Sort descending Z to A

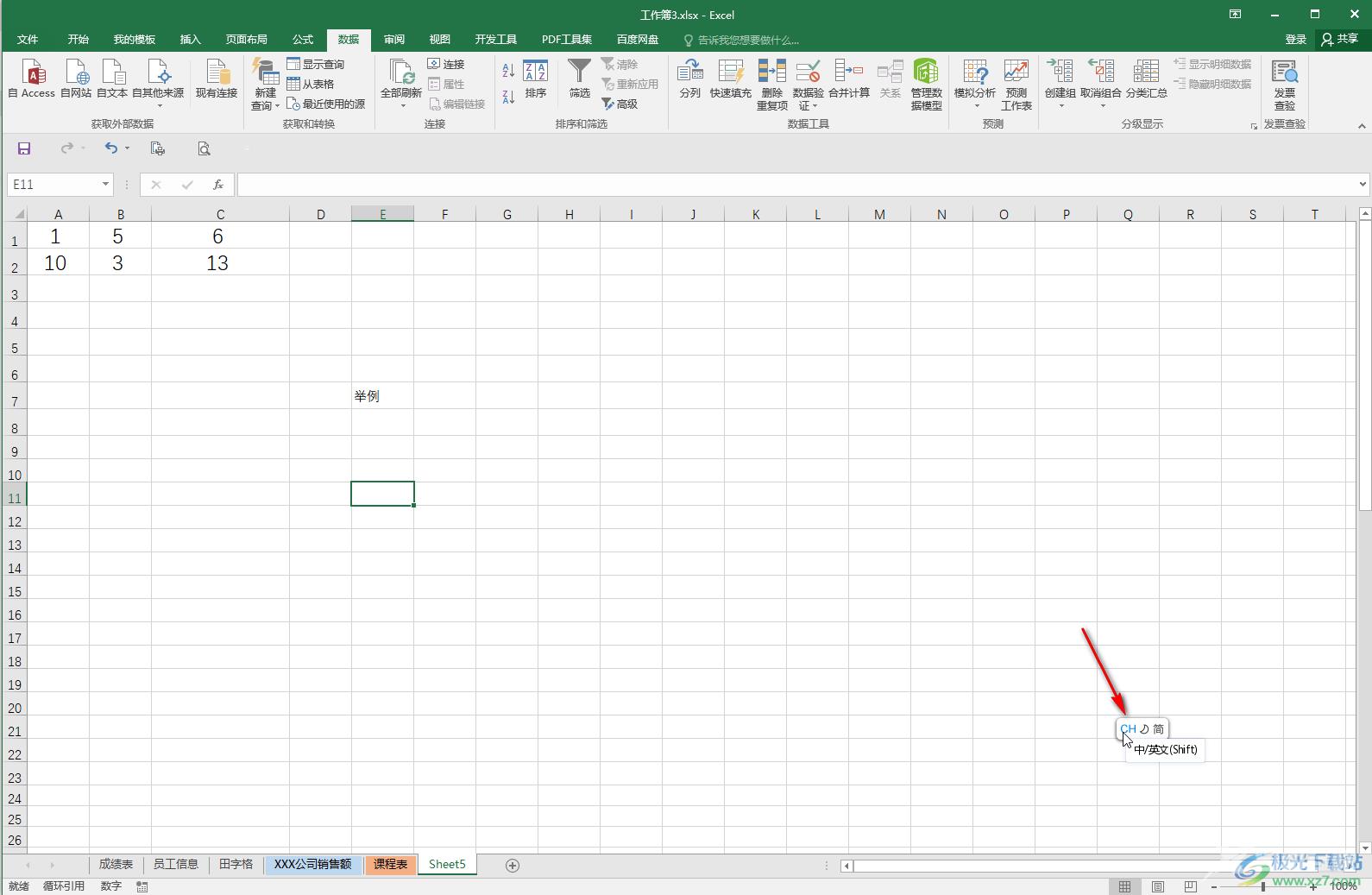pos(508,97)
